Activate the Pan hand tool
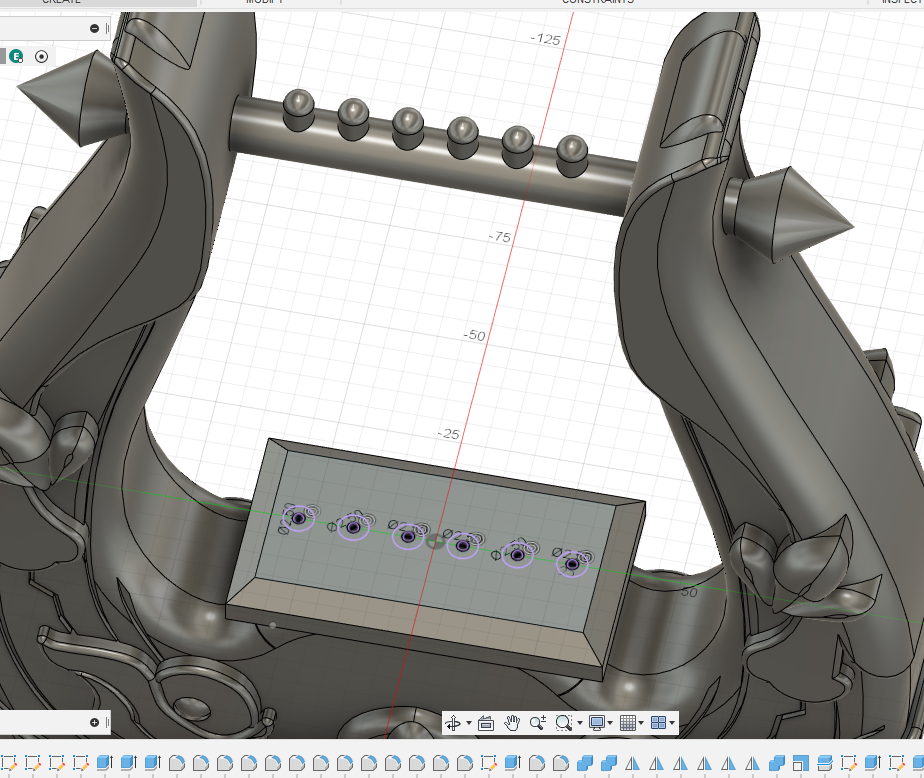Image resolution: width=924 pixels, height=778 pixels. point(512,723)
